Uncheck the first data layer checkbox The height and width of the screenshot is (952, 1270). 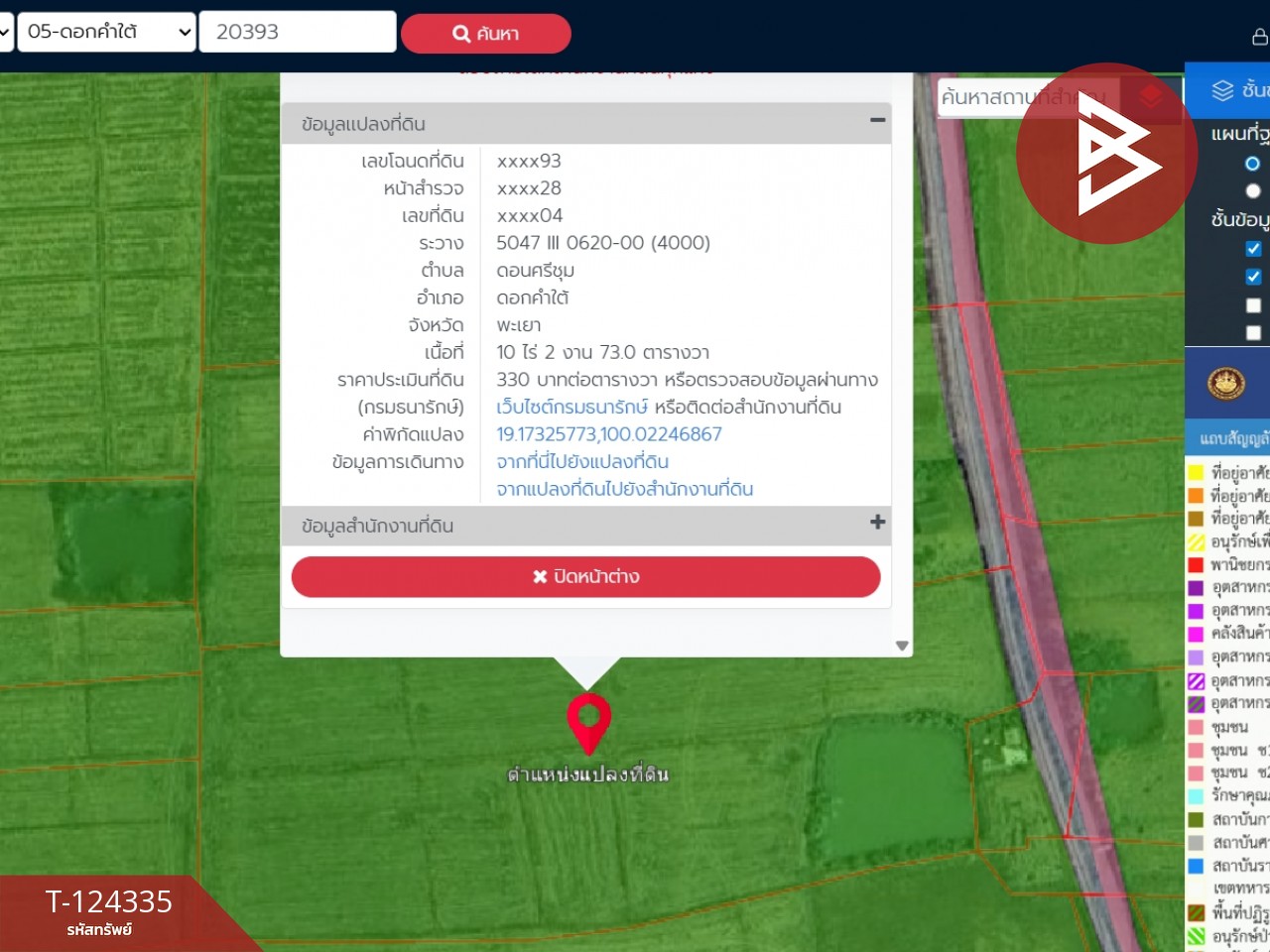coord(1253,249)
